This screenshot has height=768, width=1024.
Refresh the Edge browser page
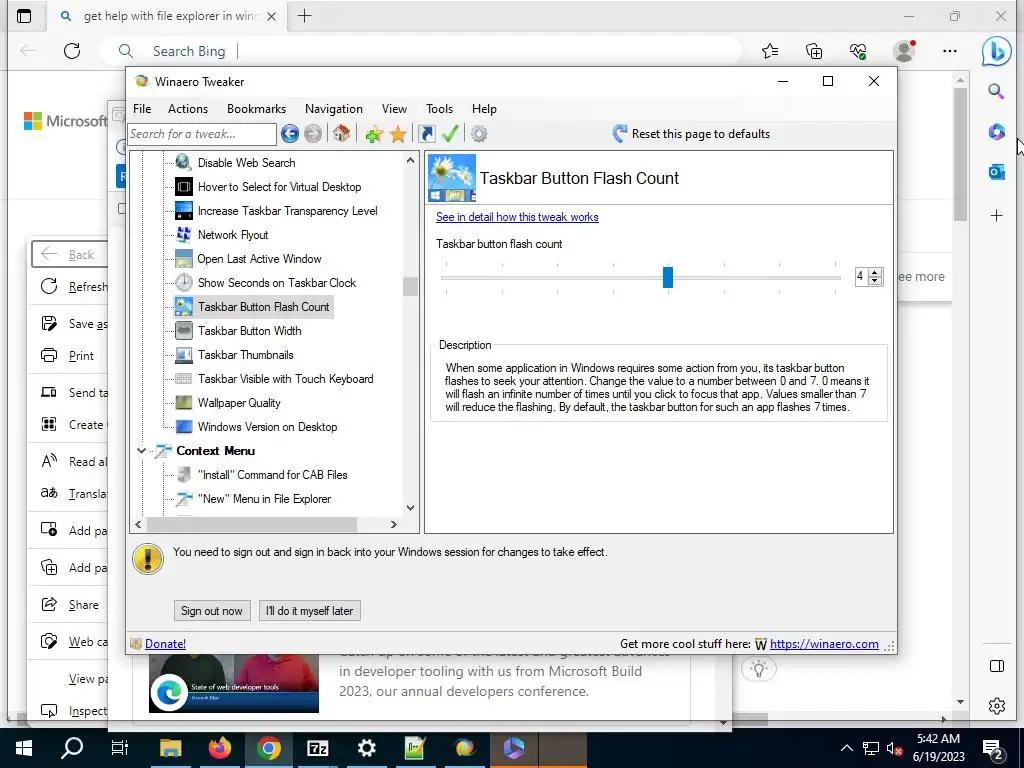72,51
